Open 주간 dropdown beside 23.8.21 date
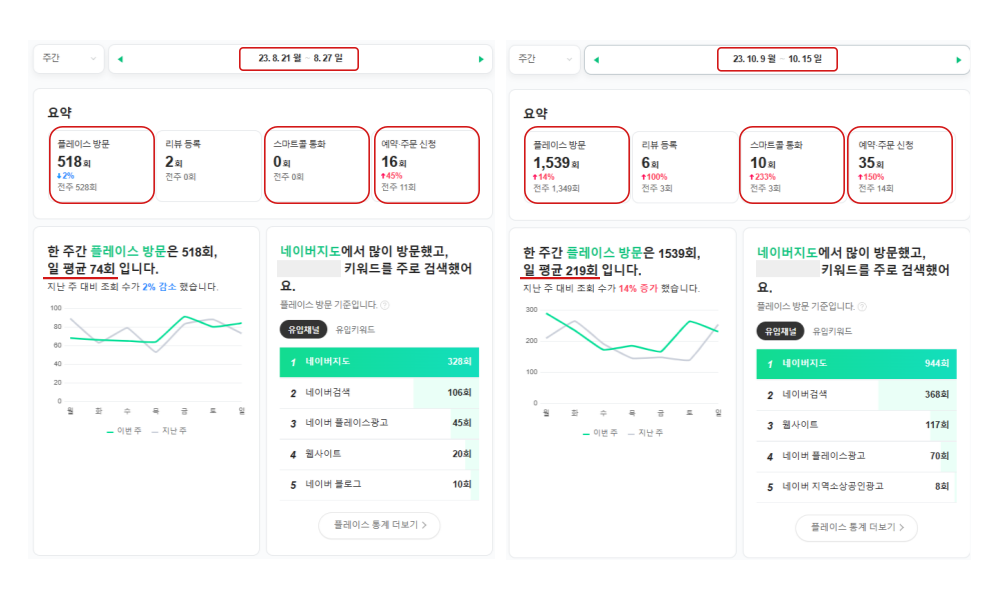Image resolution: width=1000 pixels, height=600 pixels. pos(68,59)
